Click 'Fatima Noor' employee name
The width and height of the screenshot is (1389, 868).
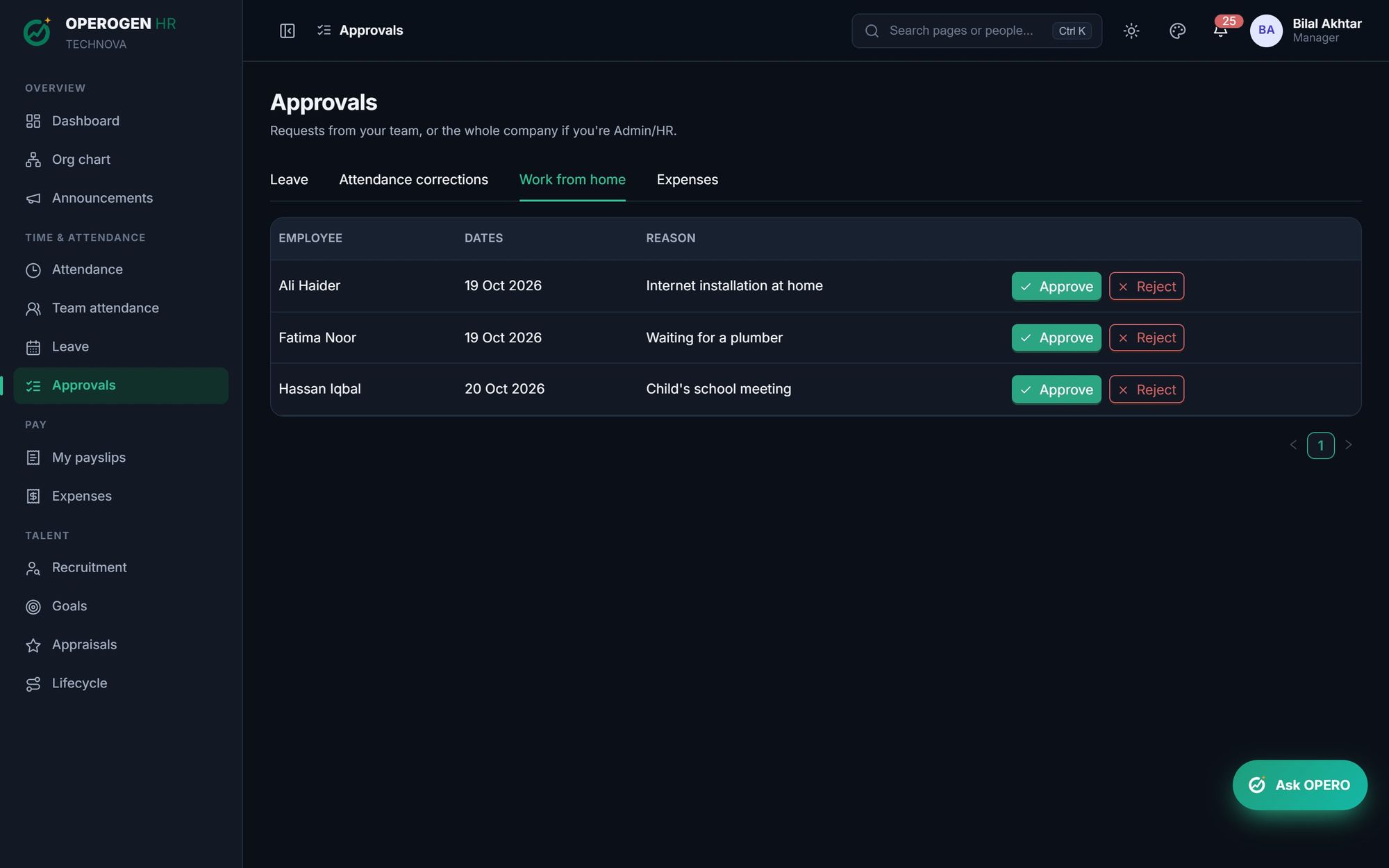pyautogui.click(x=317, y=337)
